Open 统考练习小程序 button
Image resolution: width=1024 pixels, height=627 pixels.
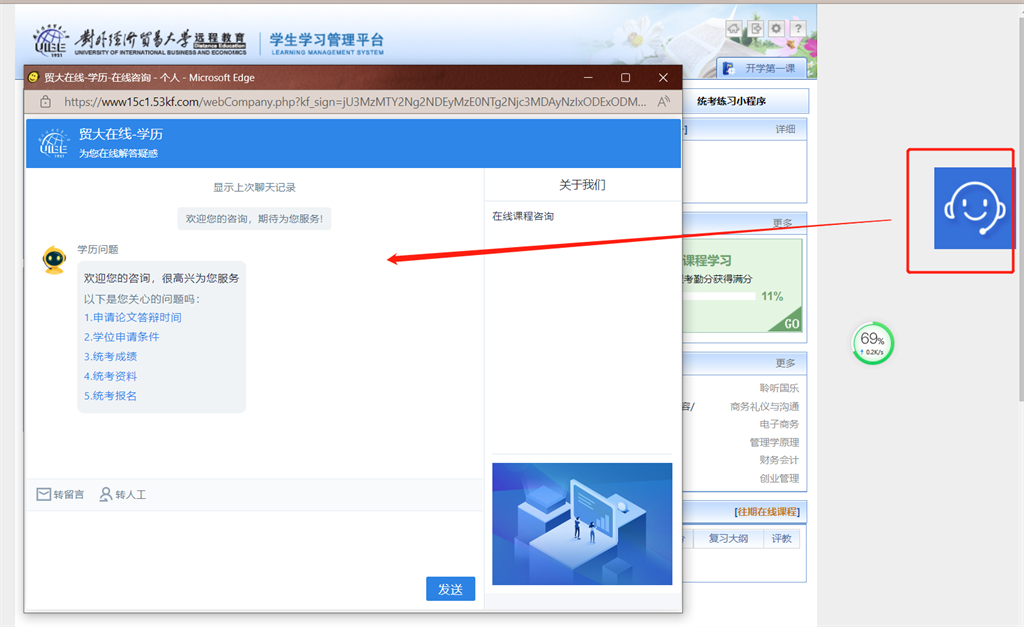744,101
